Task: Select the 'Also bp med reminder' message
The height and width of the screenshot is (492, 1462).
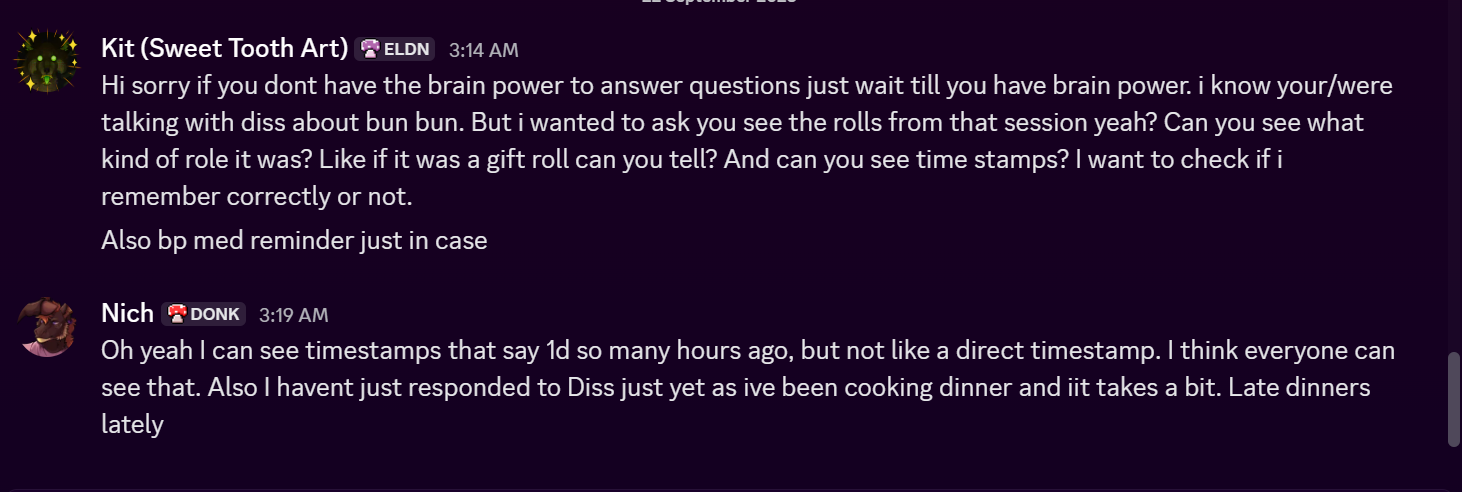Action: click(294, 241)
